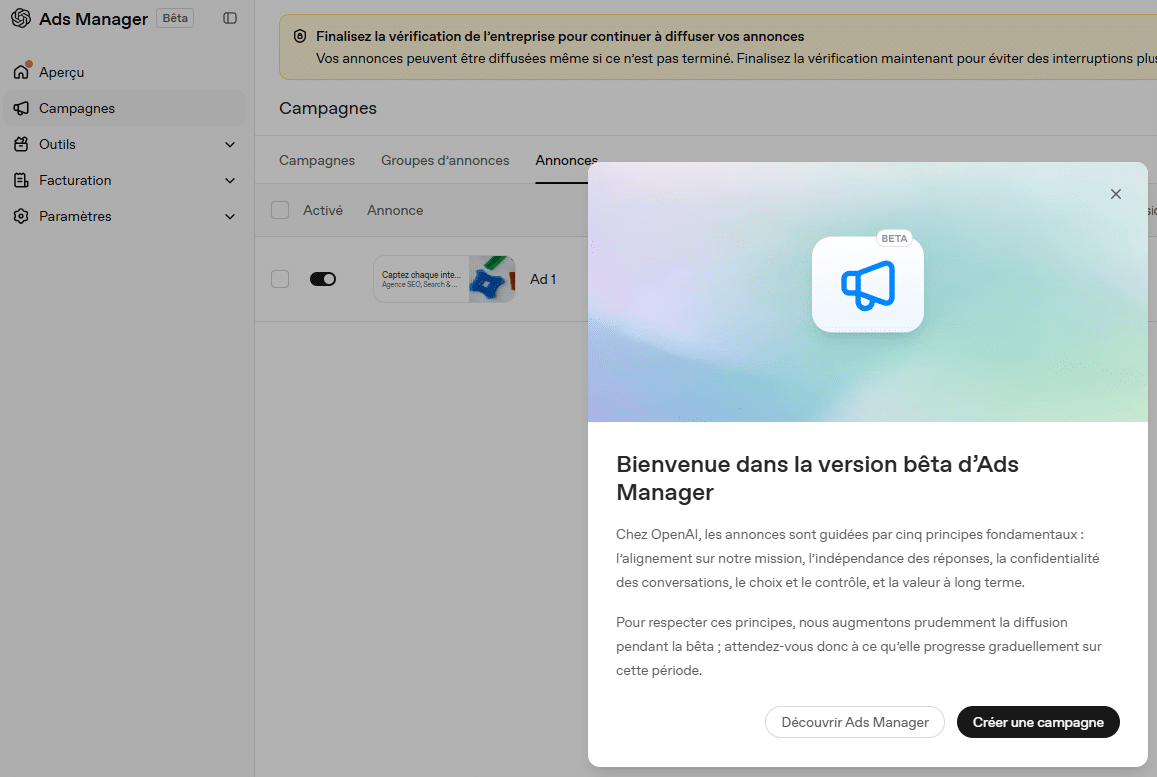This screenshot has width=1157, height=777.
Task: Click the OpenAI logo icon
Action: point(21,18)
